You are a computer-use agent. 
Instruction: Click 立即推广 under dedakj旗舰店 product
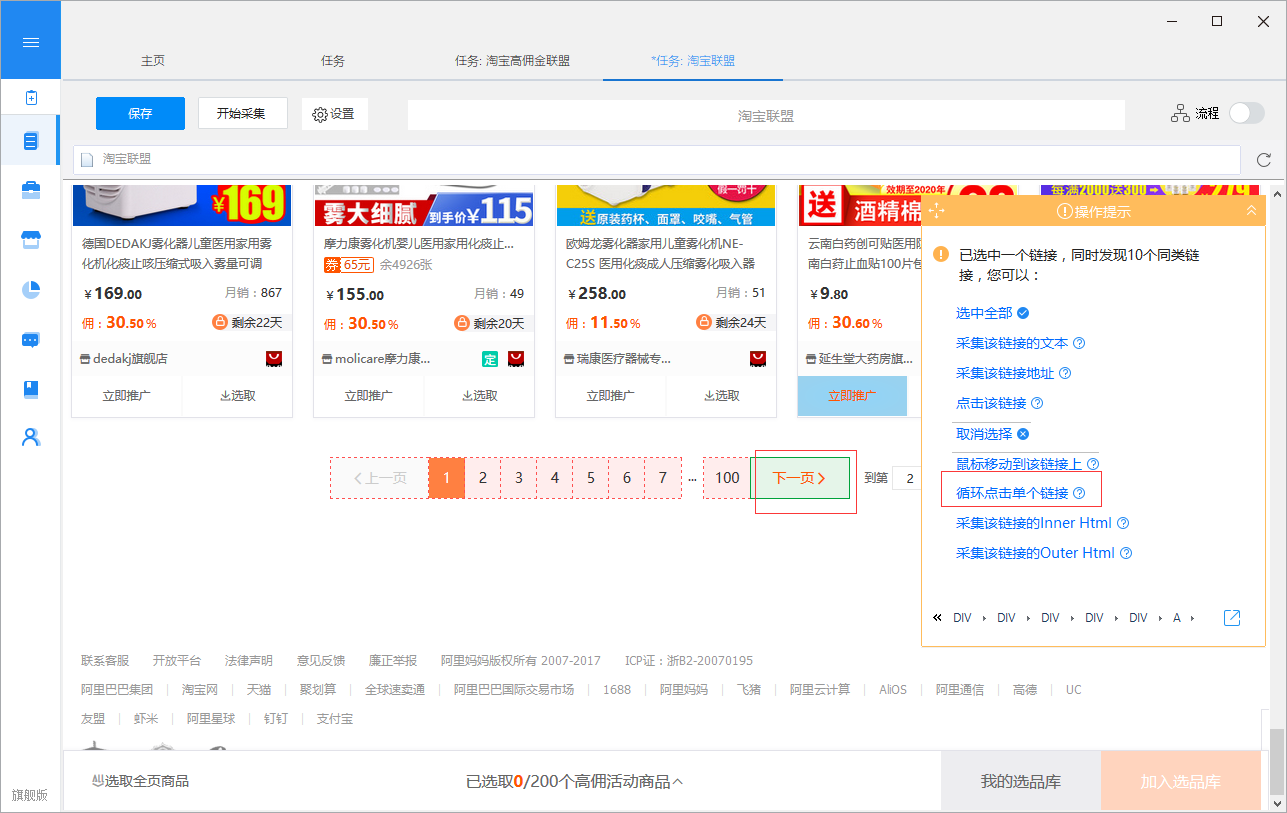127,395
